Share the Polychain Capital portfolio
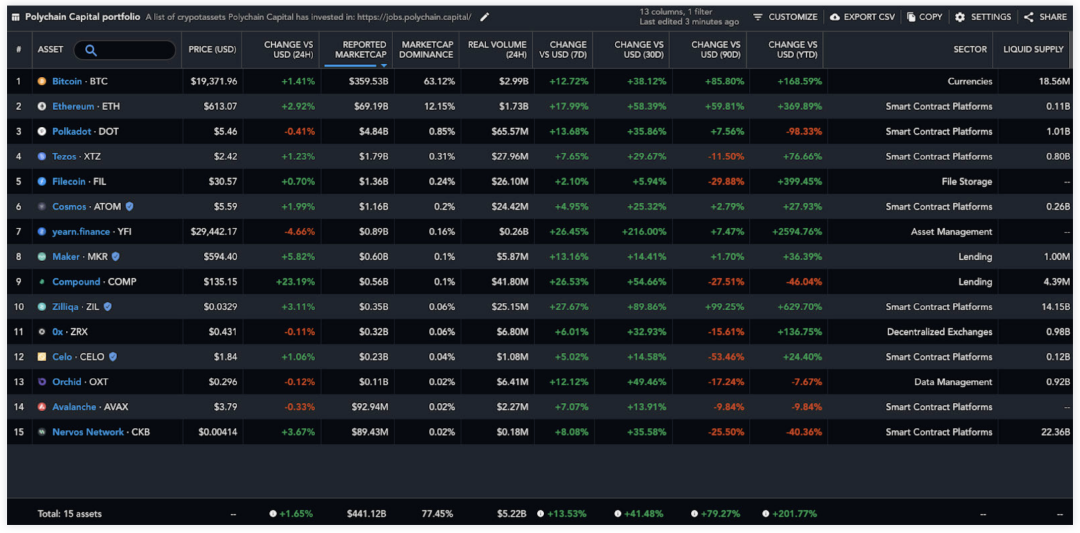The image size is (1080, 533). [1045, 17]
